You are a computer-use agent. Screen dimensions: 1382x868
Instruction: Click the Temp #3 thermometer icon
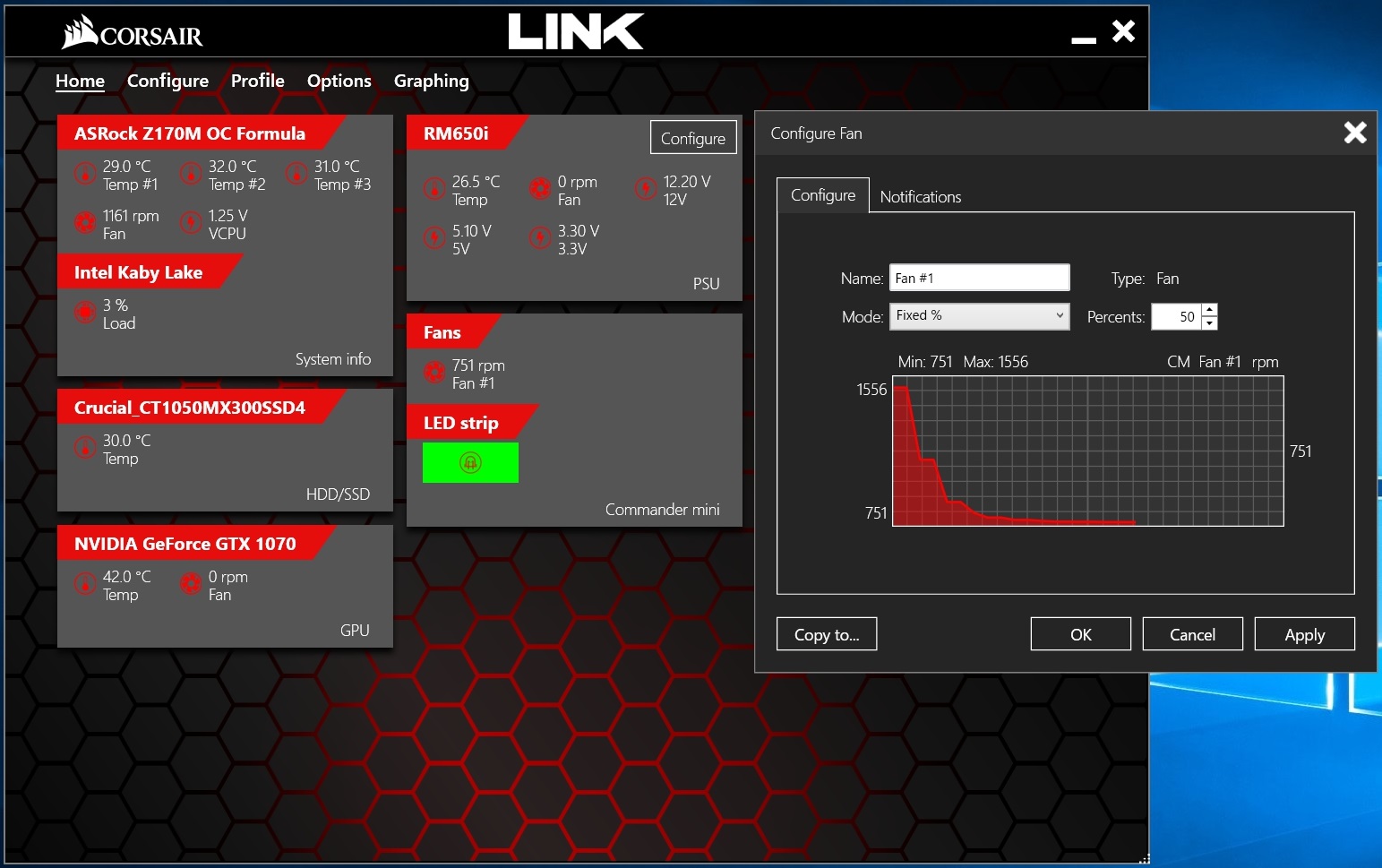296,174
